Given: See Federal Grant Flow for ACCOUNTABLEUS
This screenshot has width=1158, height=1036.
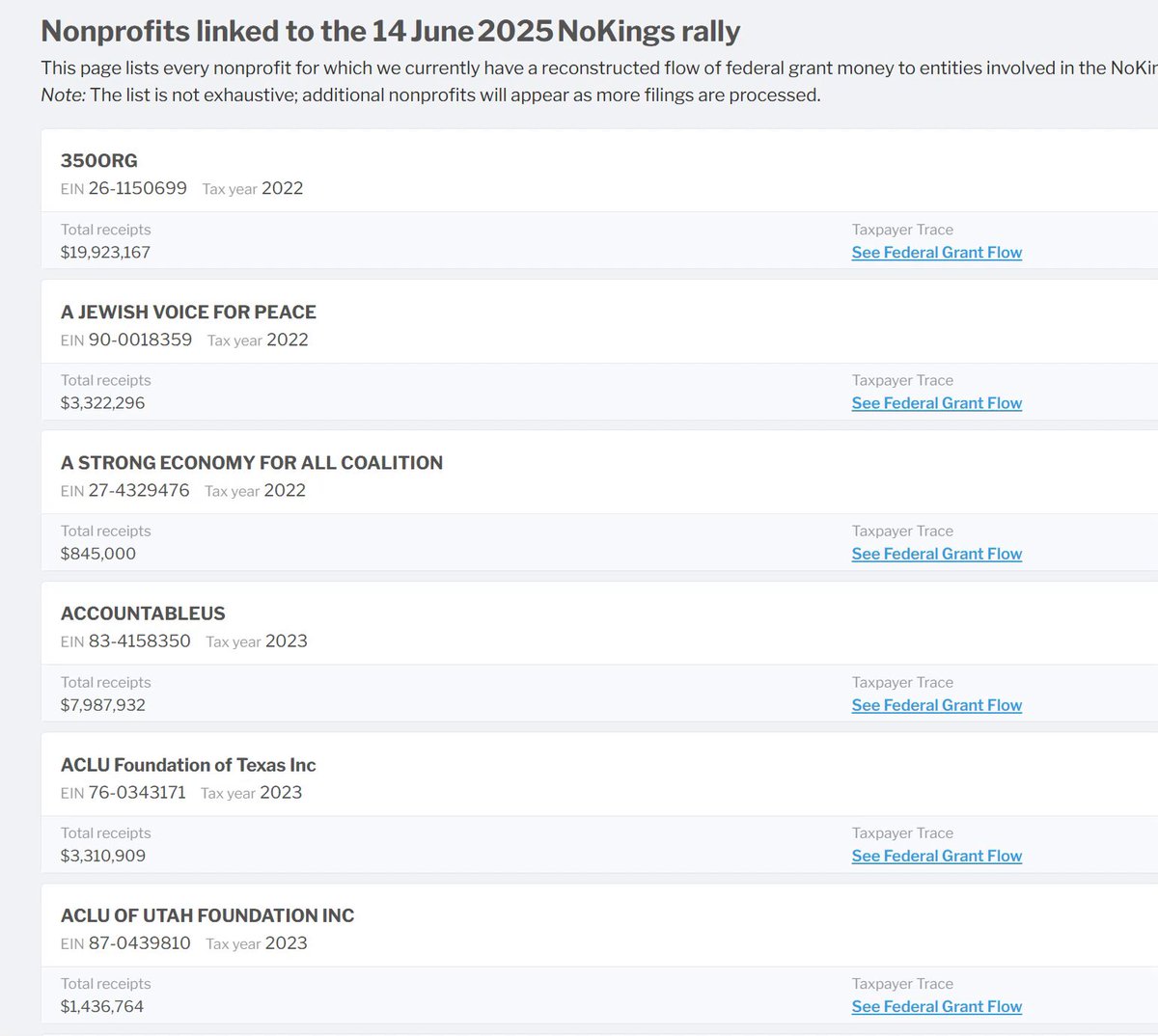Looking at the screenshot, I should [x=936, y=705].
